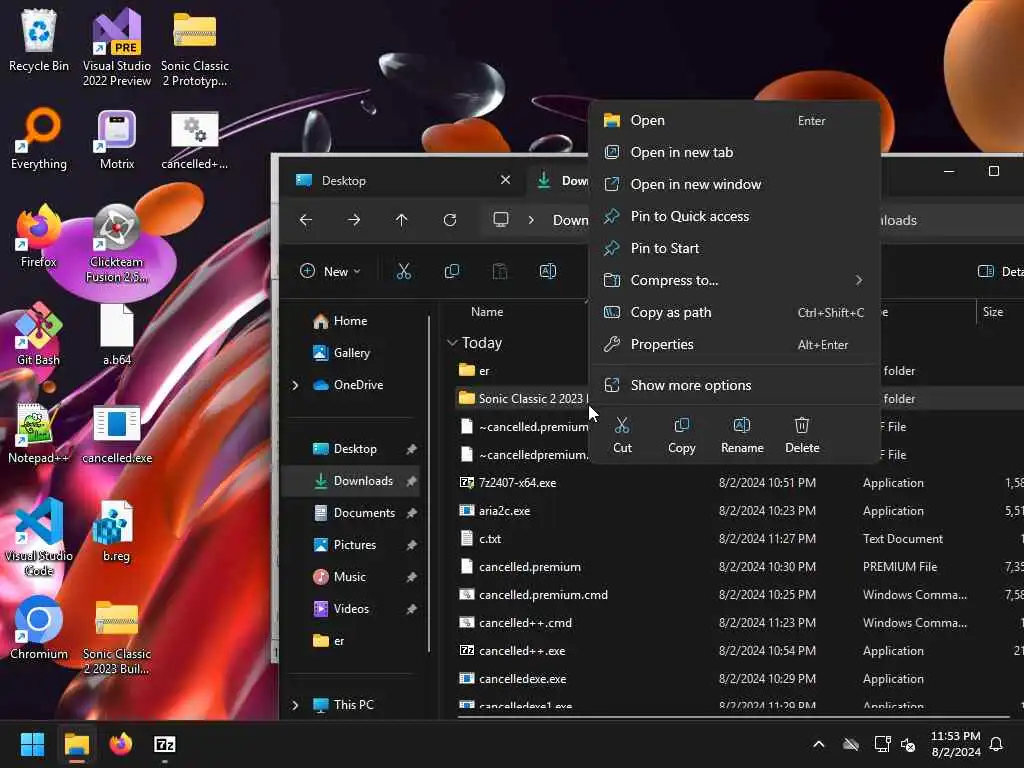Select the cancelled+ batch file on desktop
The width and height of the screenshot is (1024, 768).
tap(195, 138)
